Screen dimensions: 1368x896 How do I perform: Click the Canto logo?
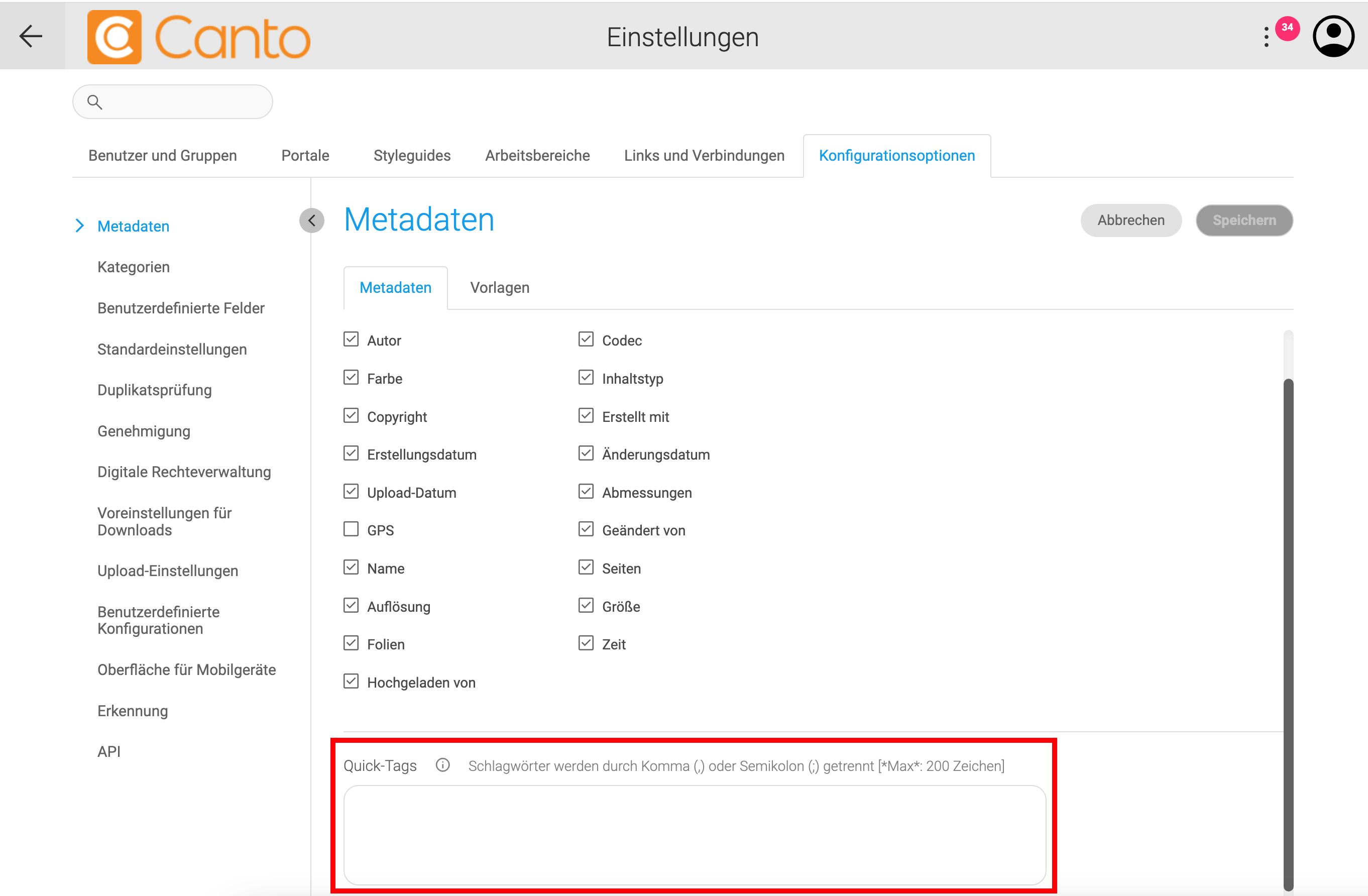[199, 37]
